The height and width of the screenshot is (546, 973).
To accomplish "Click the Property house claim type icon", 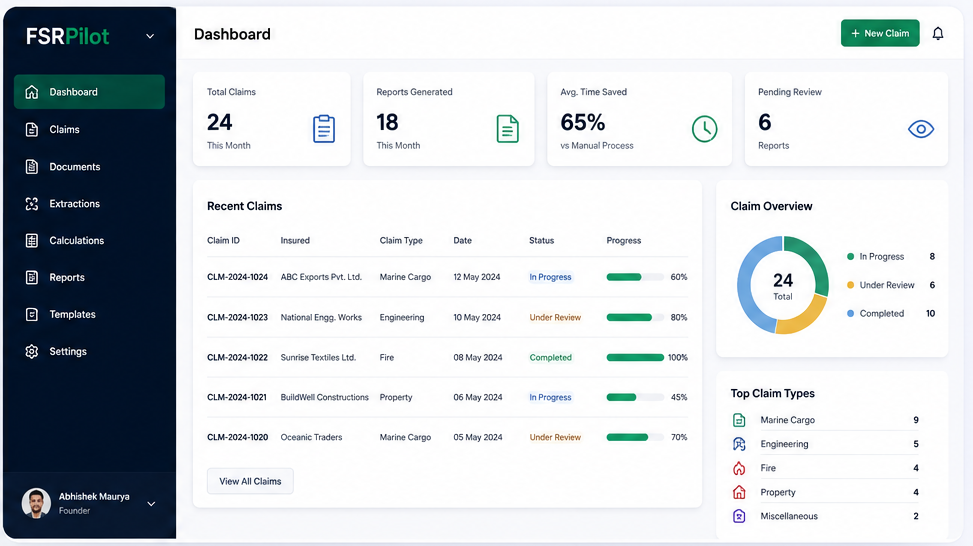I will pyautogui.click(x=739, y=492).
